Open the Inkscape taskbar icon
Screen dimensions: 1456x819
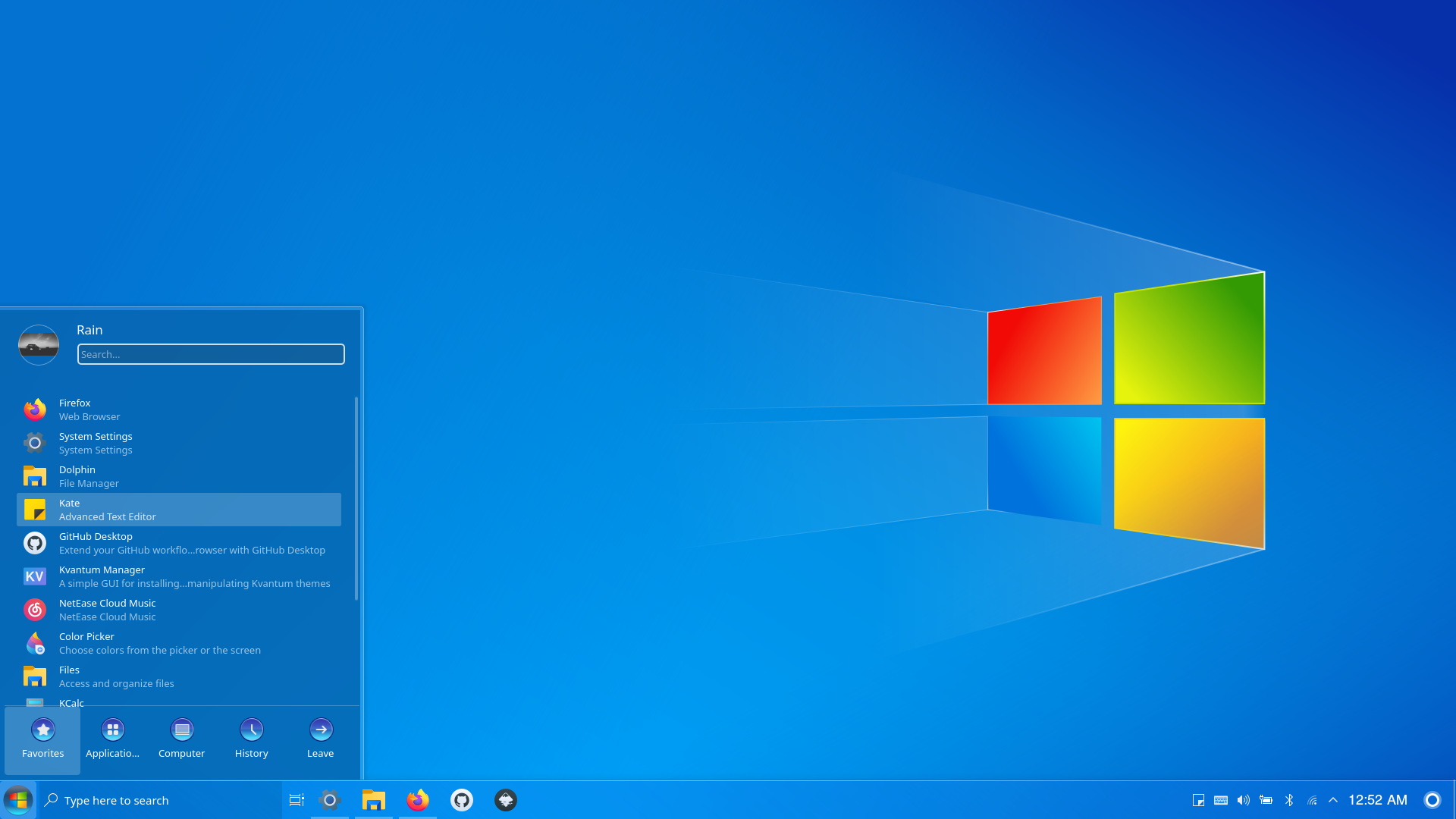[x=506, y=800]
